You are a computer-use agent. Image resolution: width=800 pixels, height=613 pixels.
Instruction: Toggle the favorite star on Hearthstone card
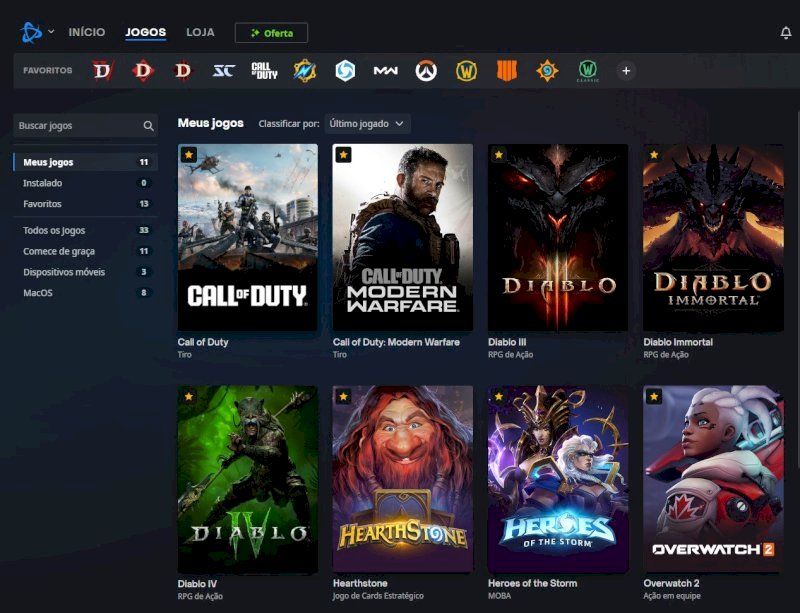point(343,397)
